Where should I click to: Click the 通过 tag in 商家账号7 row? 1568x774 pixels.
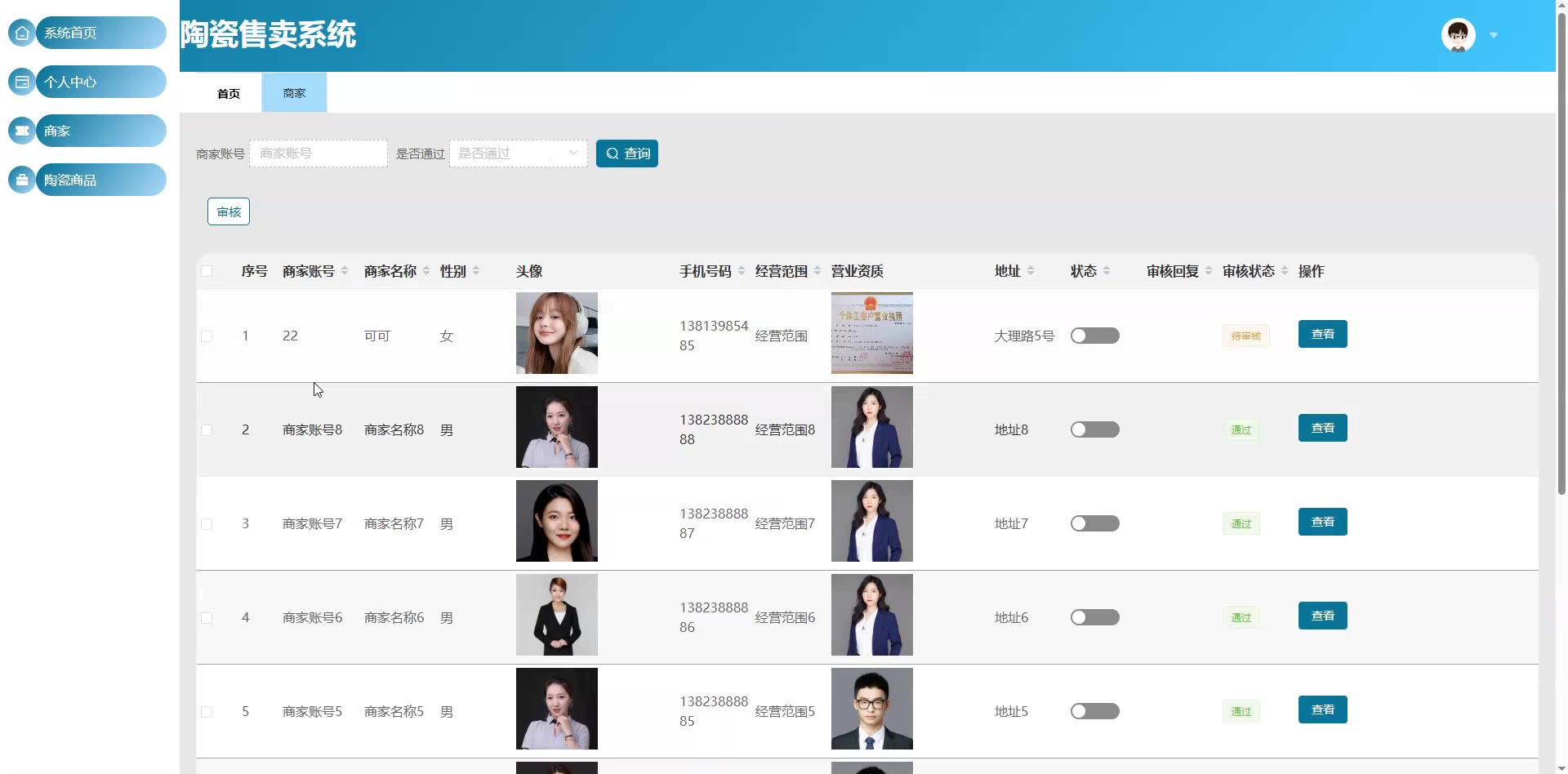click(x=1241, y=523)
